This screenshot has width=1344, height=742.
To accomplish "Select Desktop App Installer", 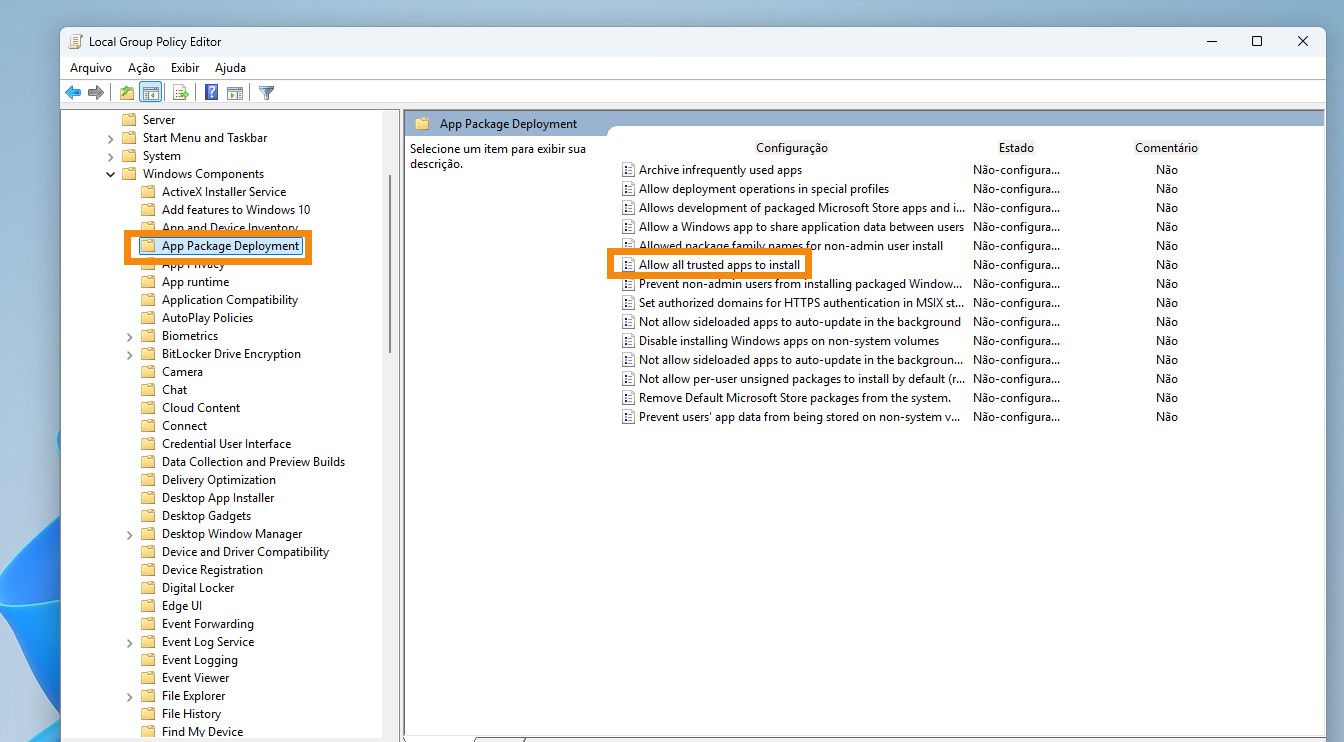I will (x=218, y=498).
